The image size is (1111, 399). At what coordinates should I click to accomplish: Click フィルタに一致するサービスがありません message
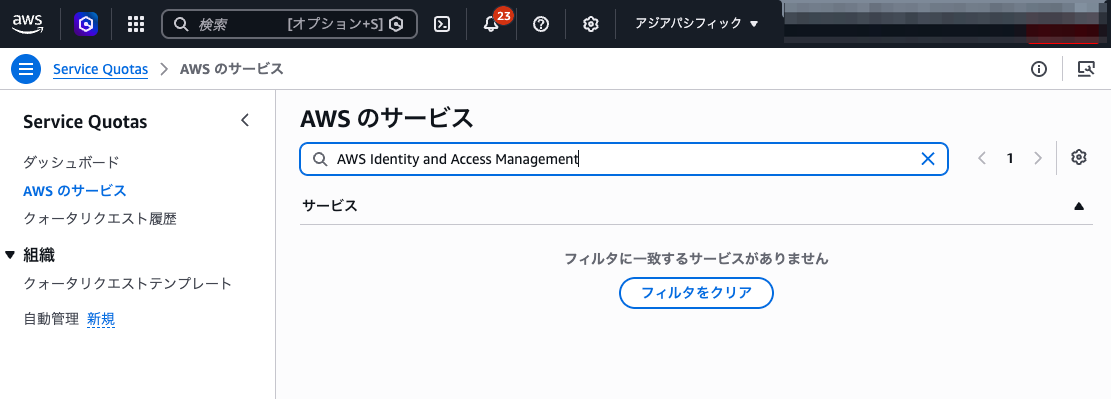(x=697, y=259)
